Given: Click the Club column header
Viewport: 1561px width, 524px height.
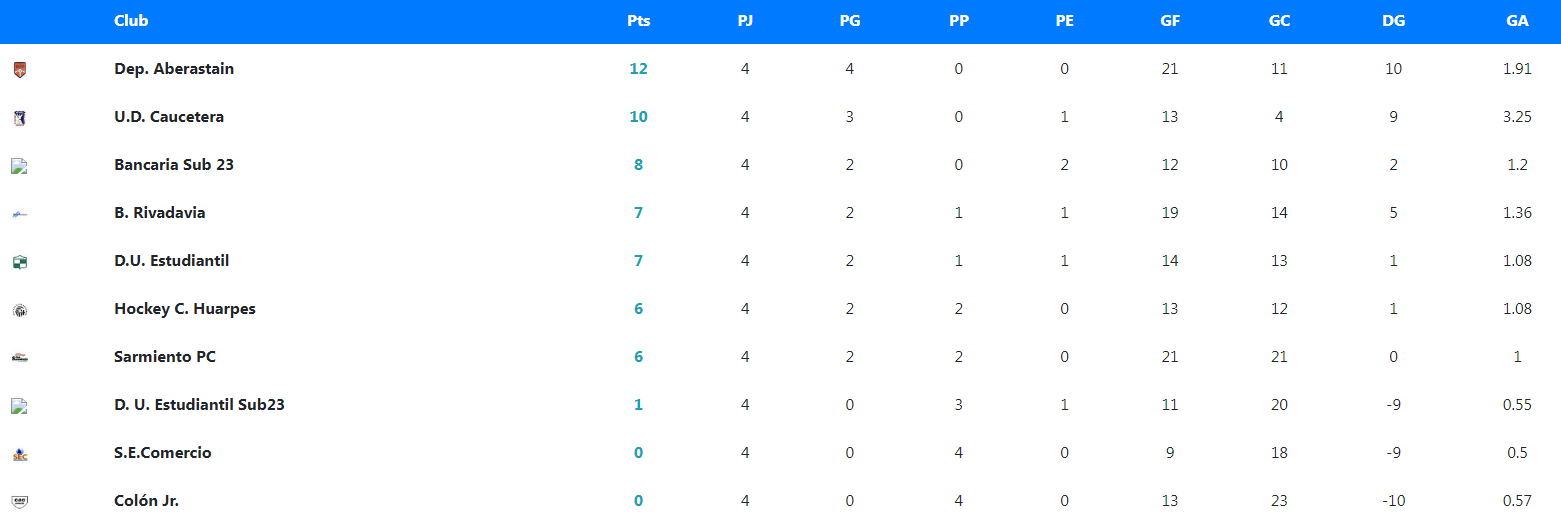Looking at the screenshot, I should 131,21.
